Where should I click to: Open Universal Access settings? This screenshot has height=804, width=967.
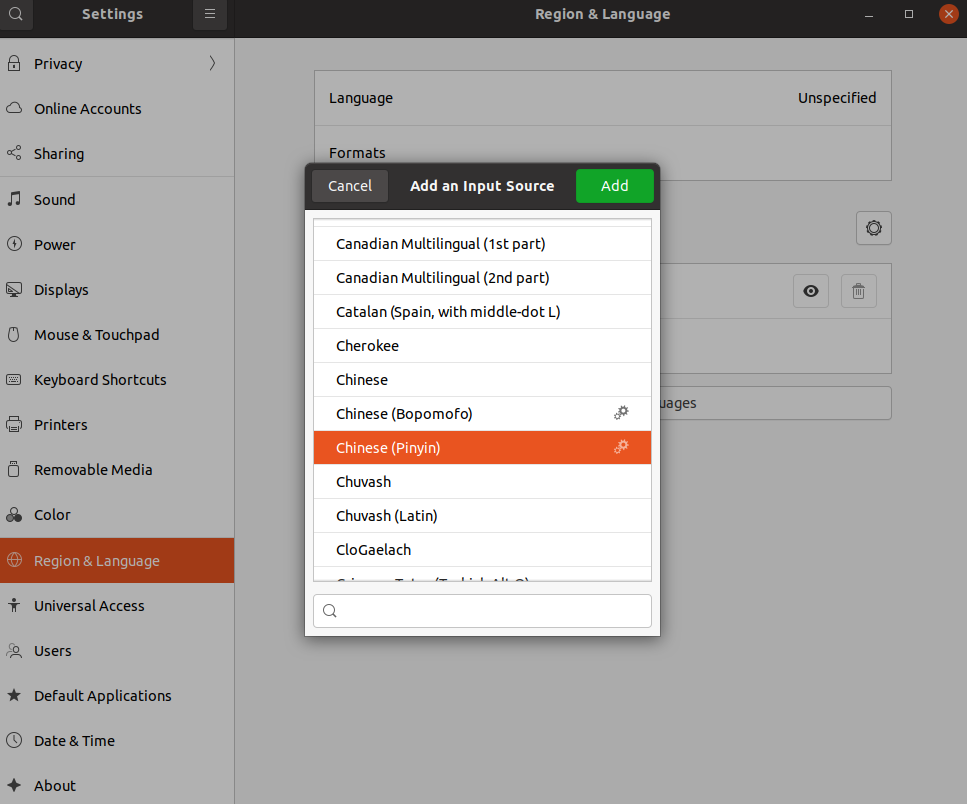(x=117, y=605)
